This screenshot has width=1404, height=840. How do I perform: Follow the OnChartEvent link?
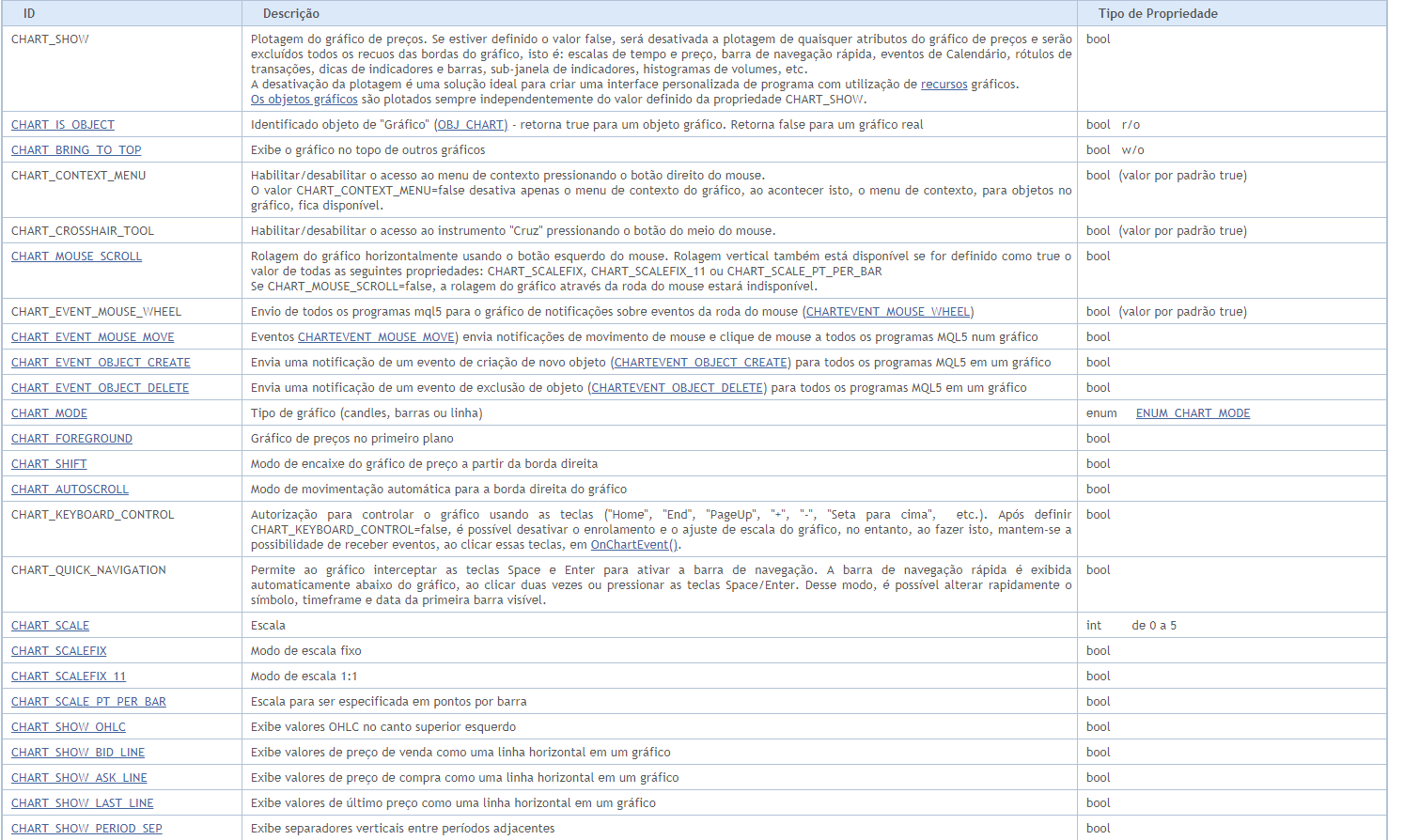click(629, 545)
